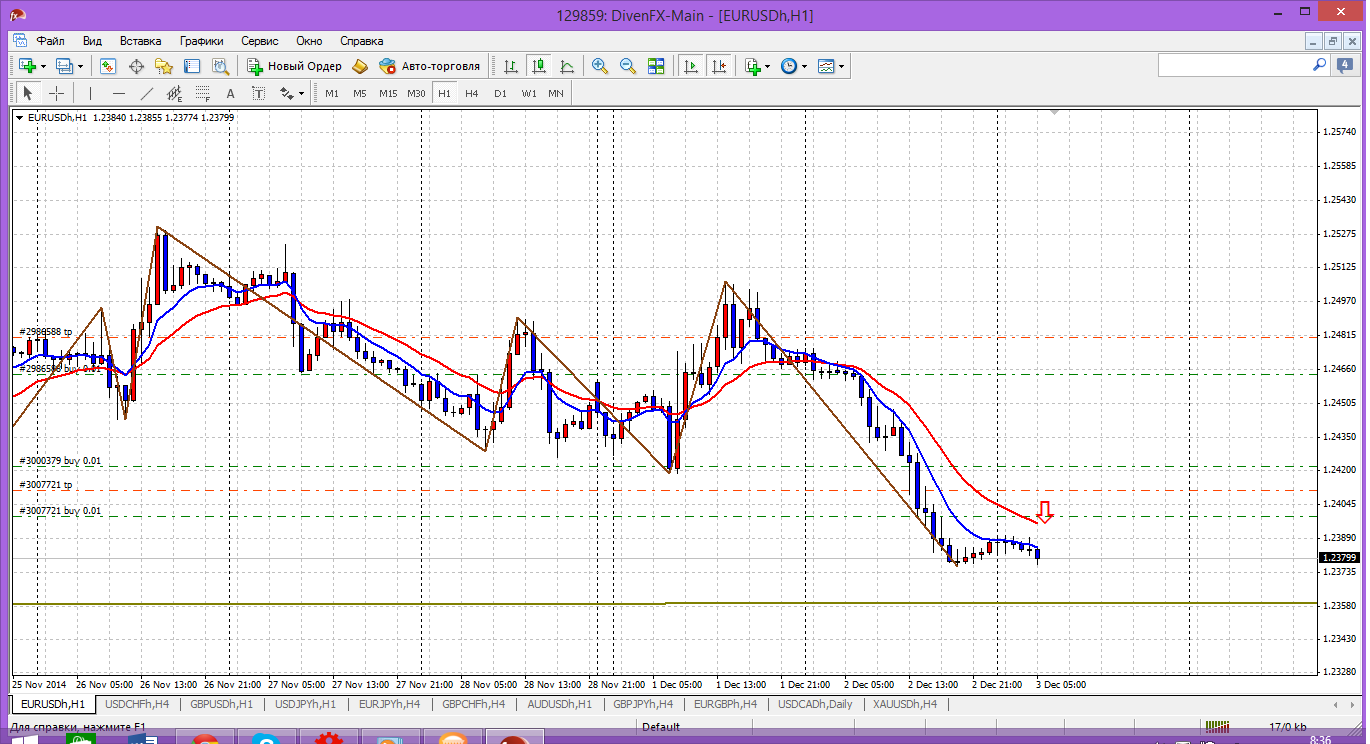
Task: Enable chart auto-scroll to latest bar
Action: [690, 66]
